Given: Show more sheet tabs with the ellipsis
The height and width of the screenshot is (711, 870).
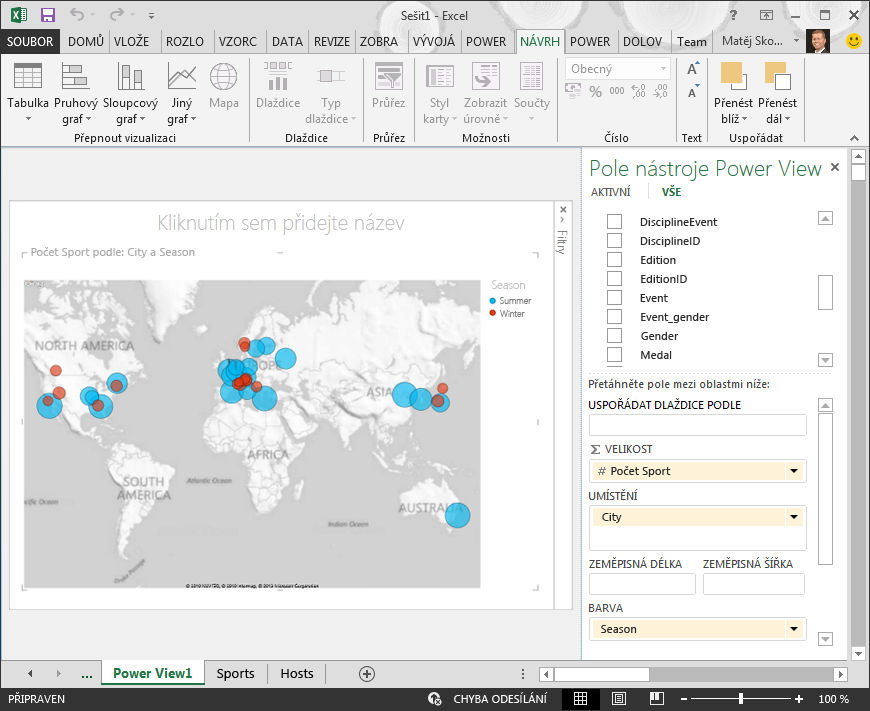Looking at the screenshot, I should [87, 674].
